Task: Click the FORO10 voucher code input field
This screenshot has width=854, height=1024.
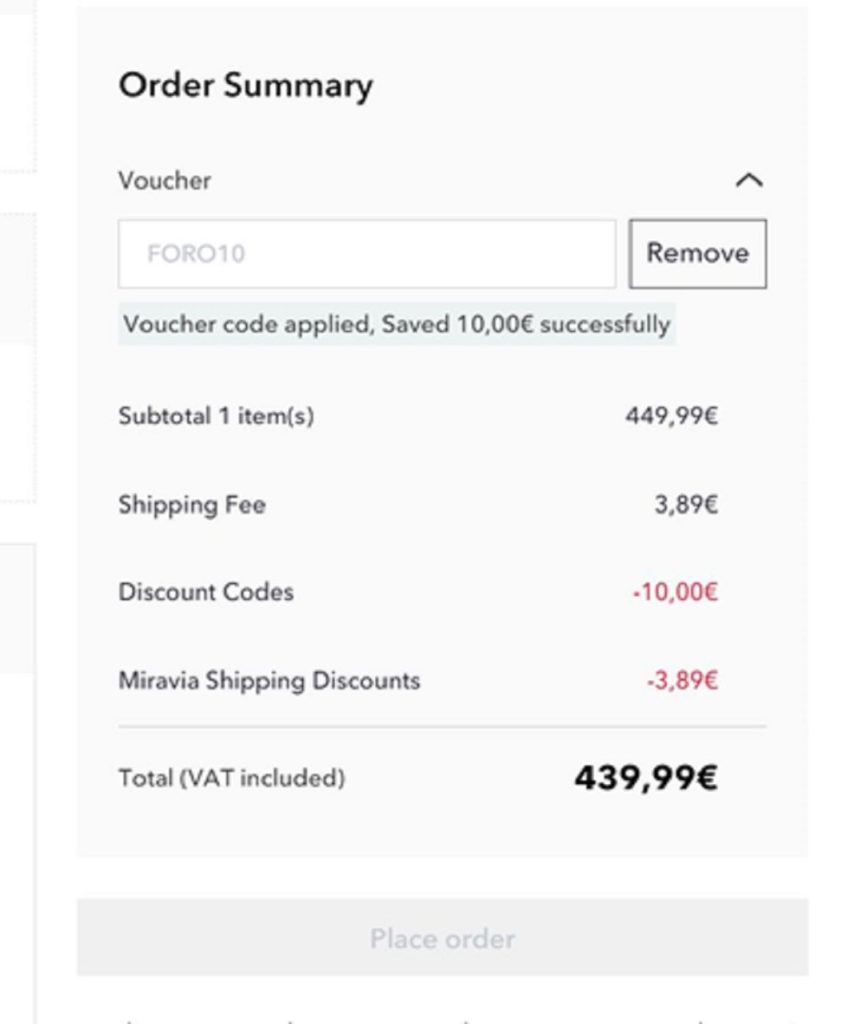Action: [366, 254]
